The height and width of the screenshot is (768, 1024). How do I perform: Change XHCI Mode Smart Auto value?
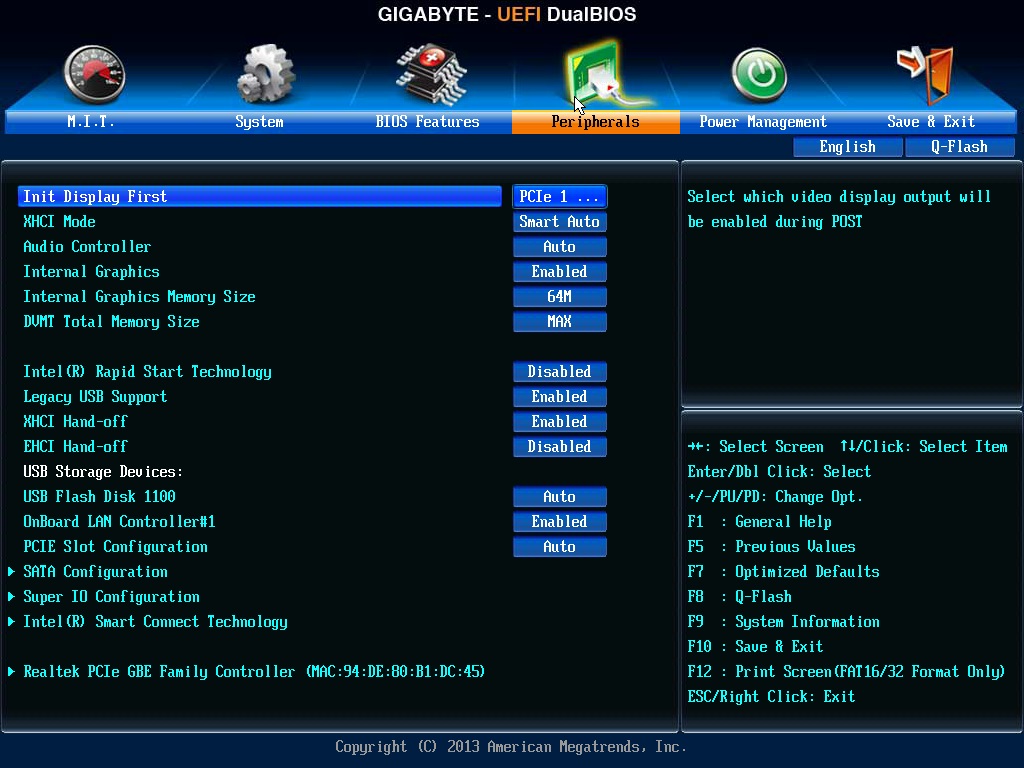click(560, 221)
